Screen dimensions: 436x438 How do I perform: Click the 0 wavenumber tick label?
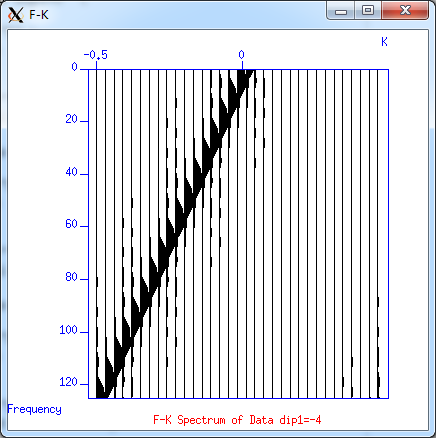[x=241, y=55]
